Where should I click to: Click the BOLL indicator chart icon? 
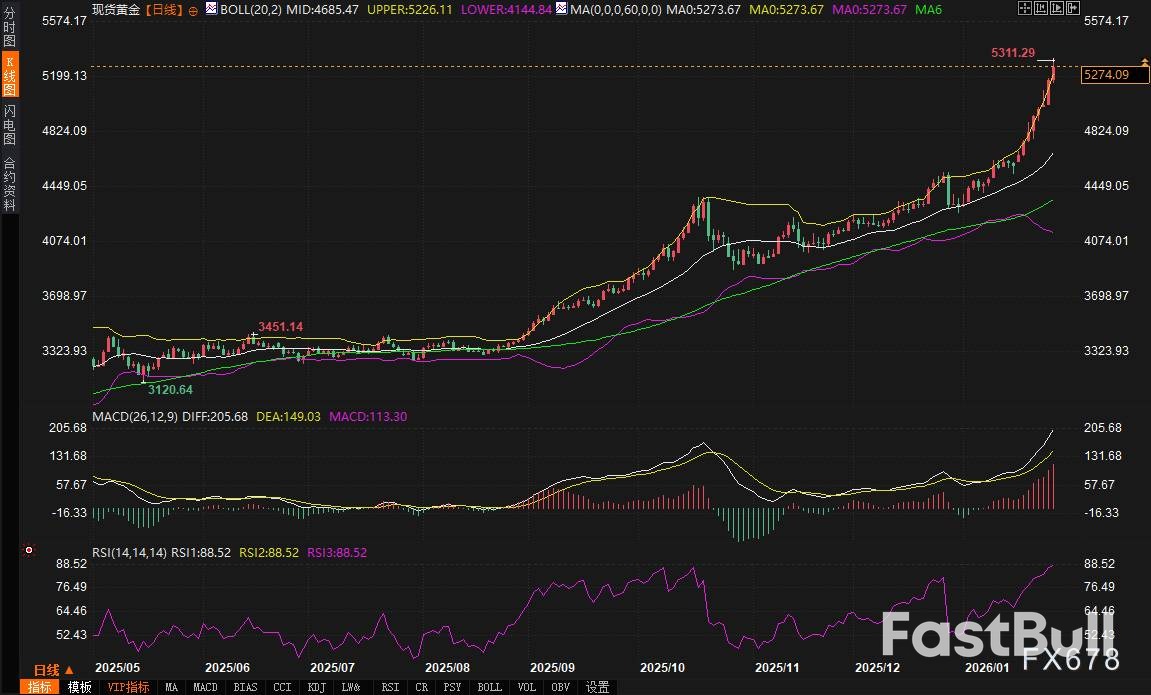[210, 9]
